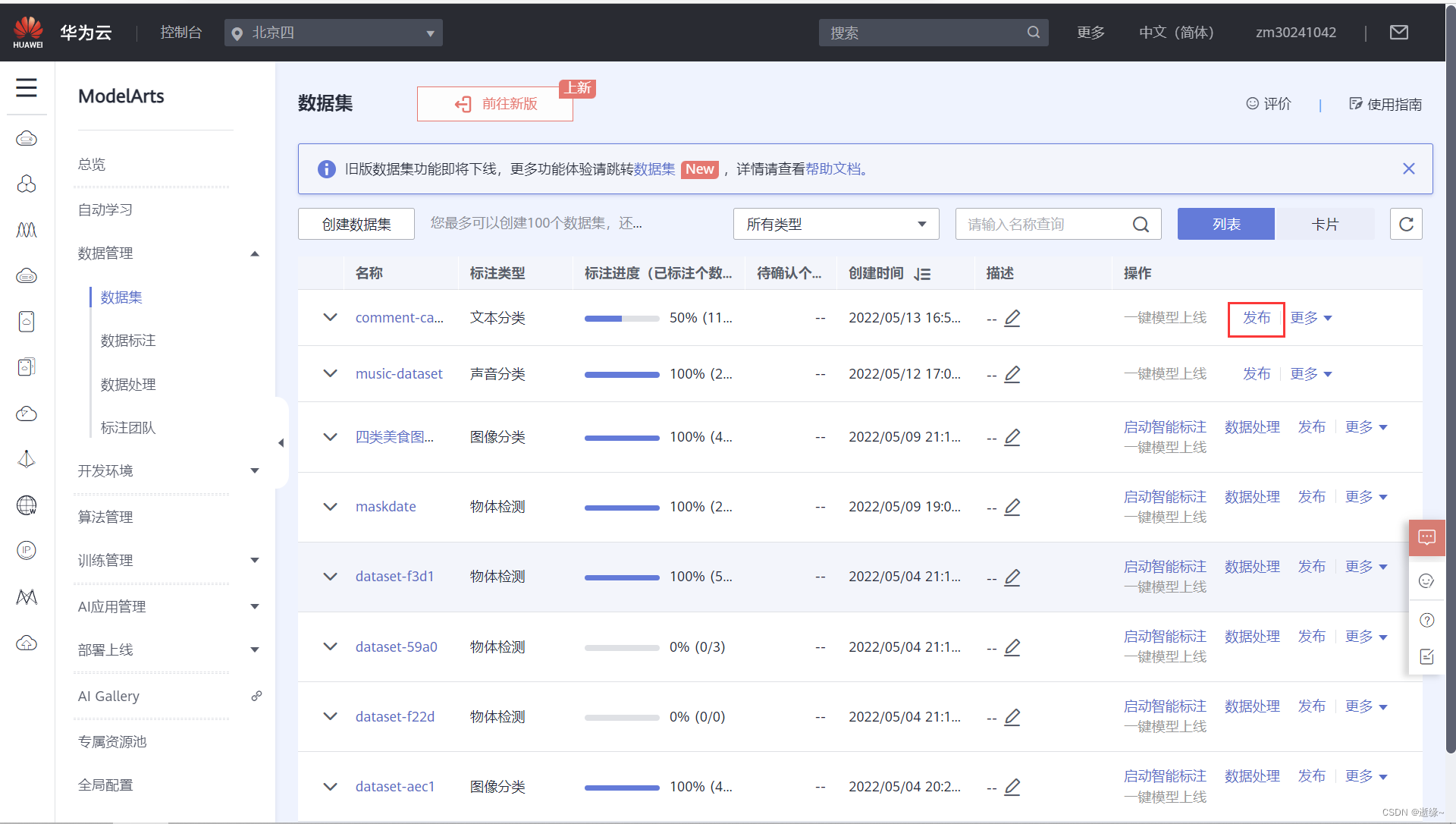Click the 100% progress bar of music-dataset

coord(622,375)
